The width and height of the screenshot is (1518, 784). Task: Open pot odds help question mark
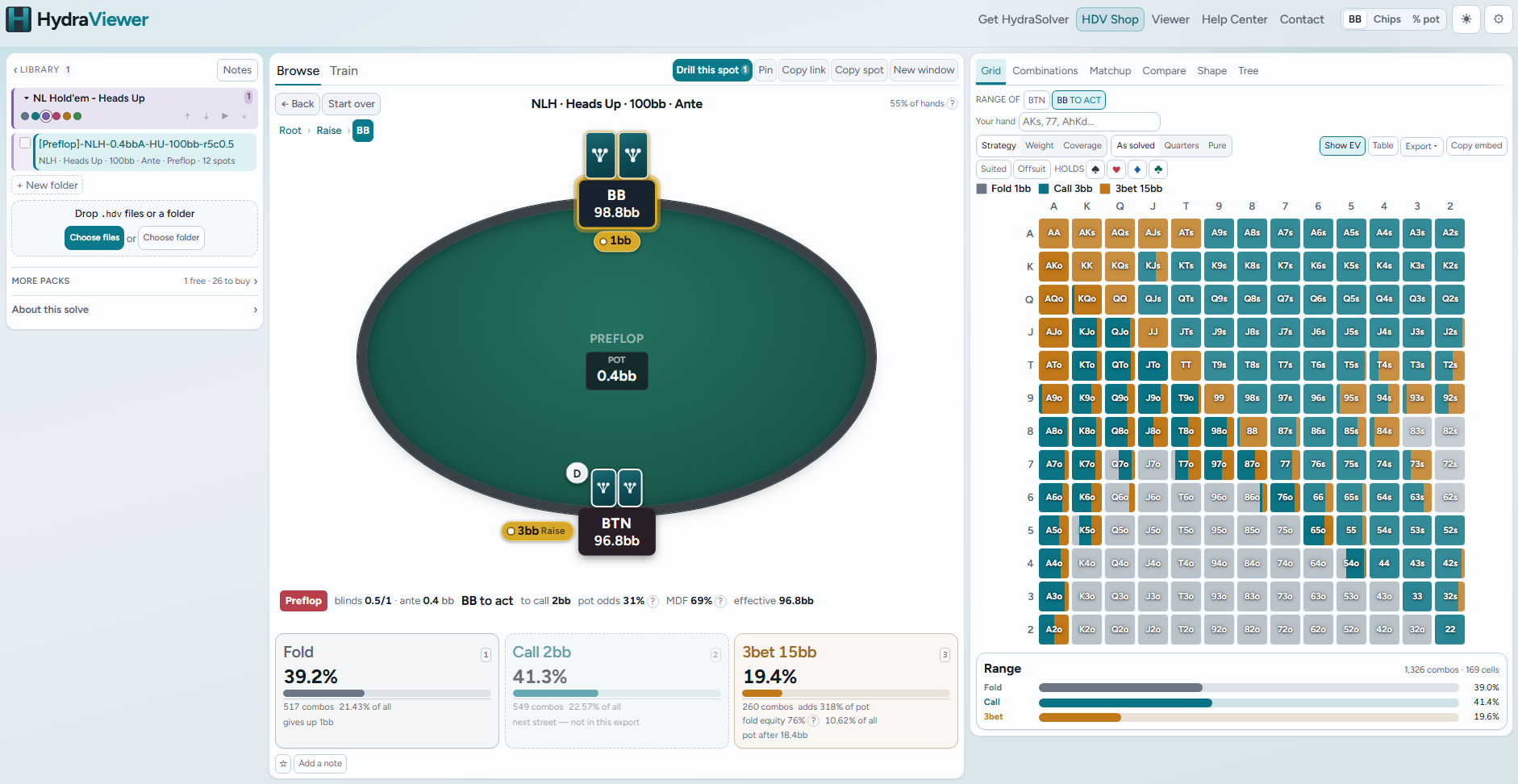(653, 601)
